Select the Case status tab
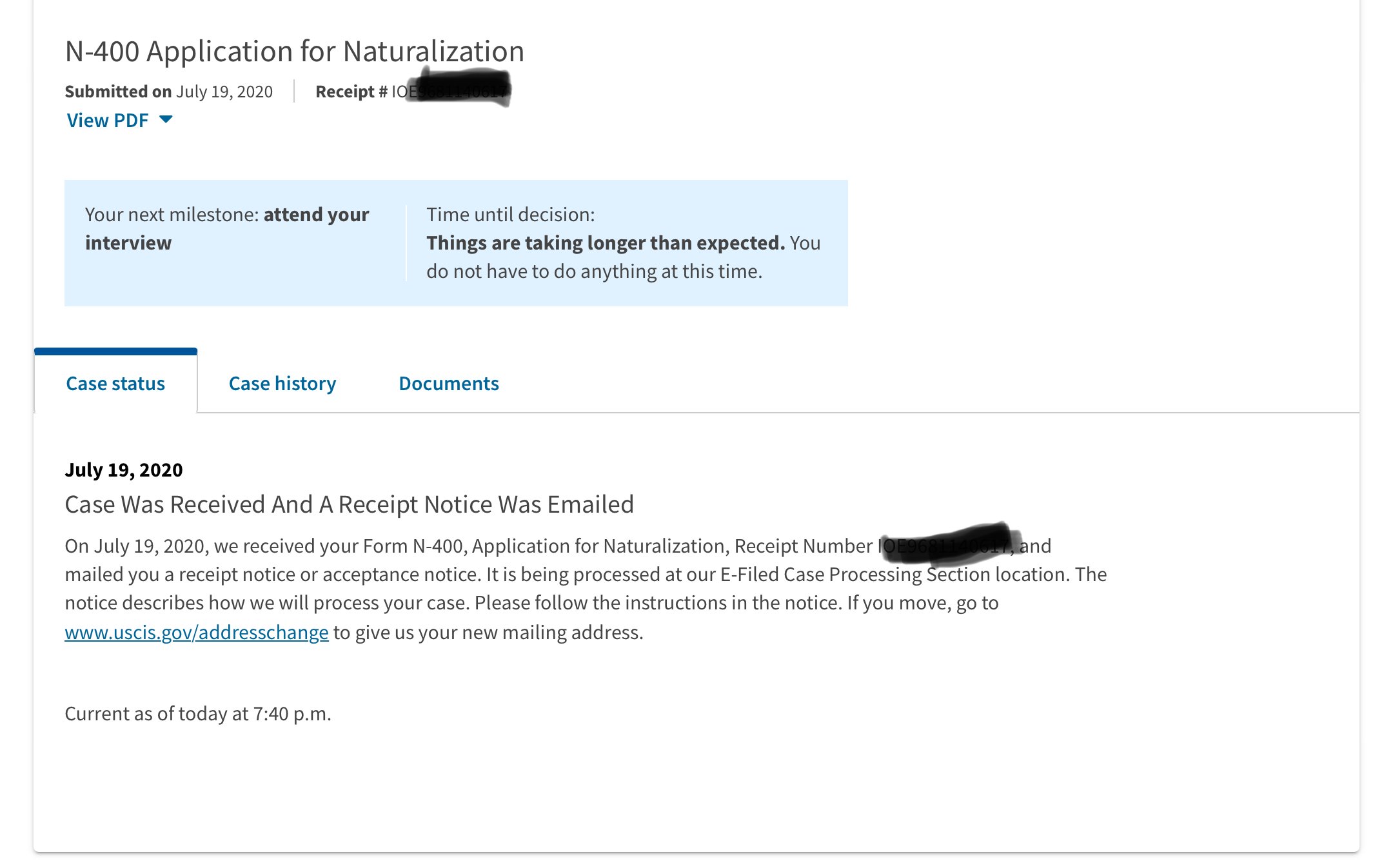This screenshot has height=868, width=1393. click(115, 384)
